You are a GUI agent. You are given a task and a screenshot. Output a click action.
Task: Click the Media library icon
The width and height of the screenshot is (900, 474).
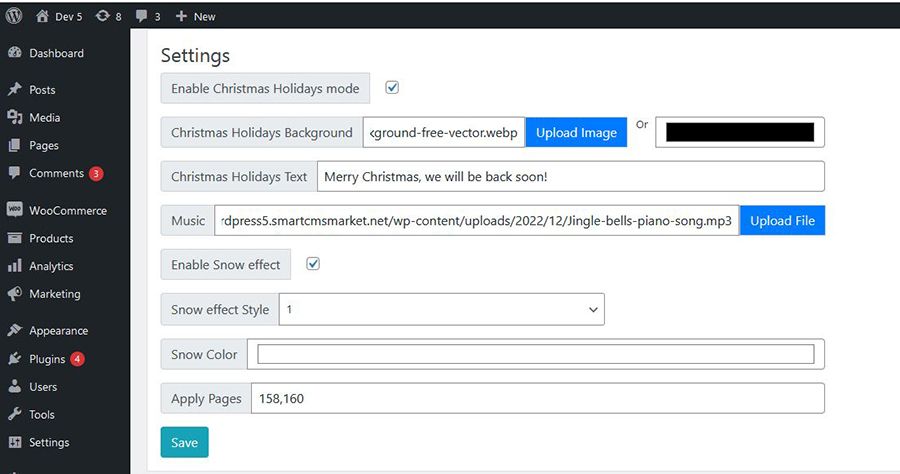click(x=15, y=118)
